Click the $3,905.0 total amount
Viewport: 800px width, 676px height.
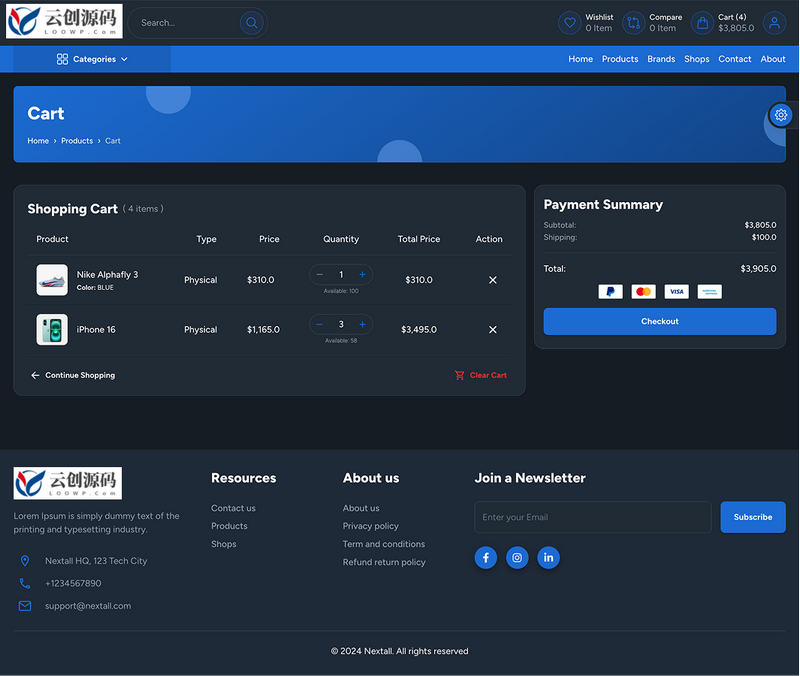(x=758, y=269)
